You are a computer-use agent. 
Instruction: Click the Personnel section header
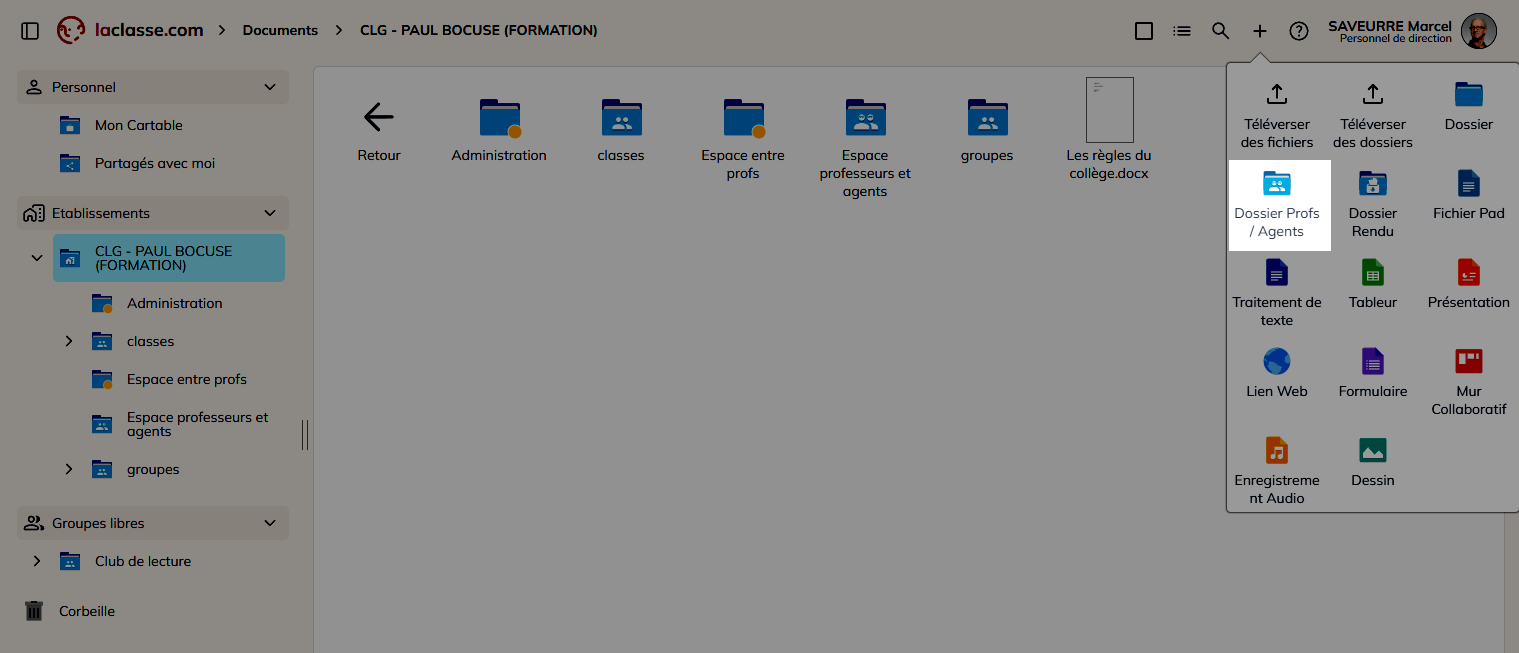[x=153, y=87]
